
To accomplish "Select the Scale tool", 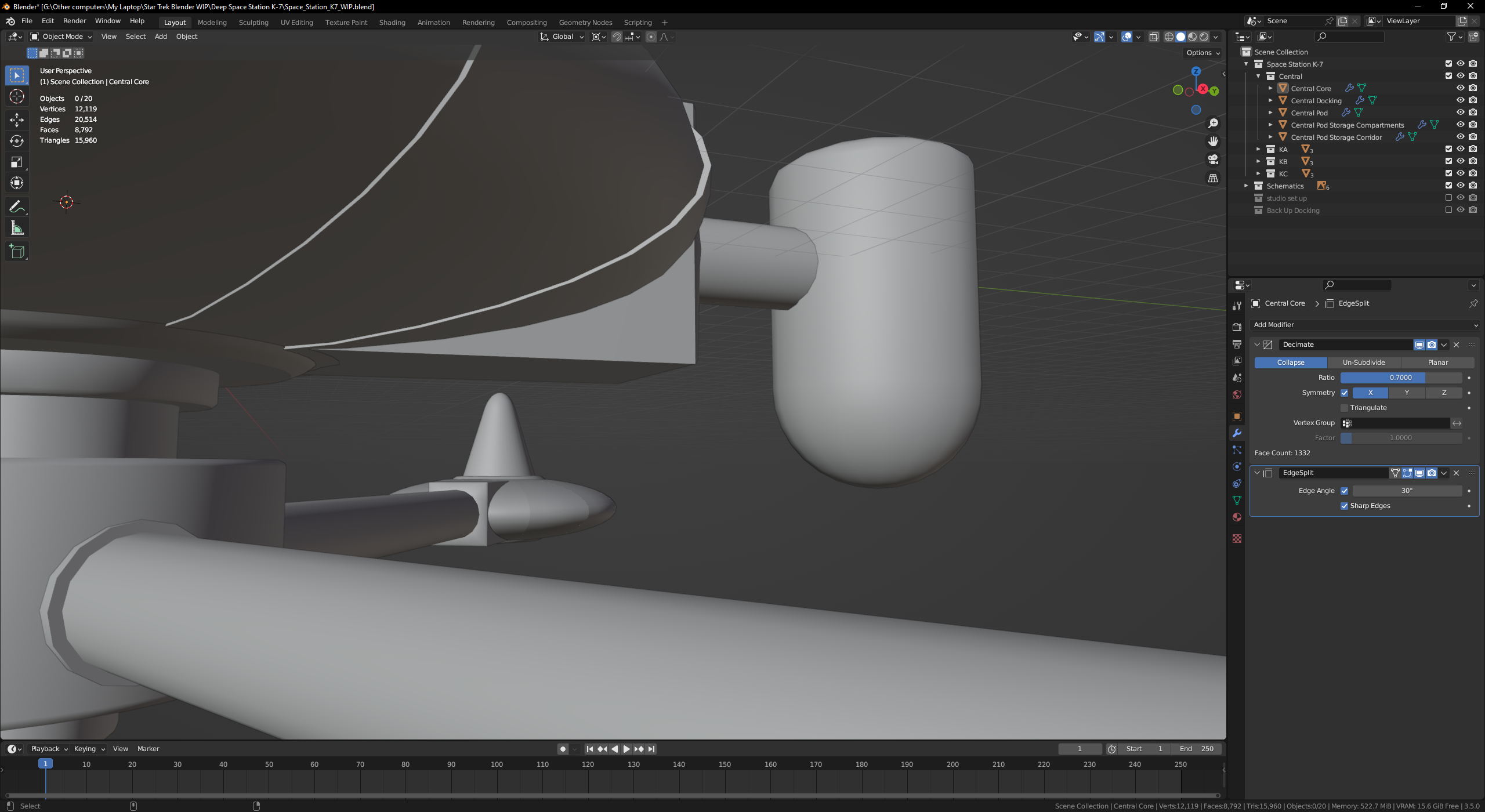I will click(x=17, y=162).
